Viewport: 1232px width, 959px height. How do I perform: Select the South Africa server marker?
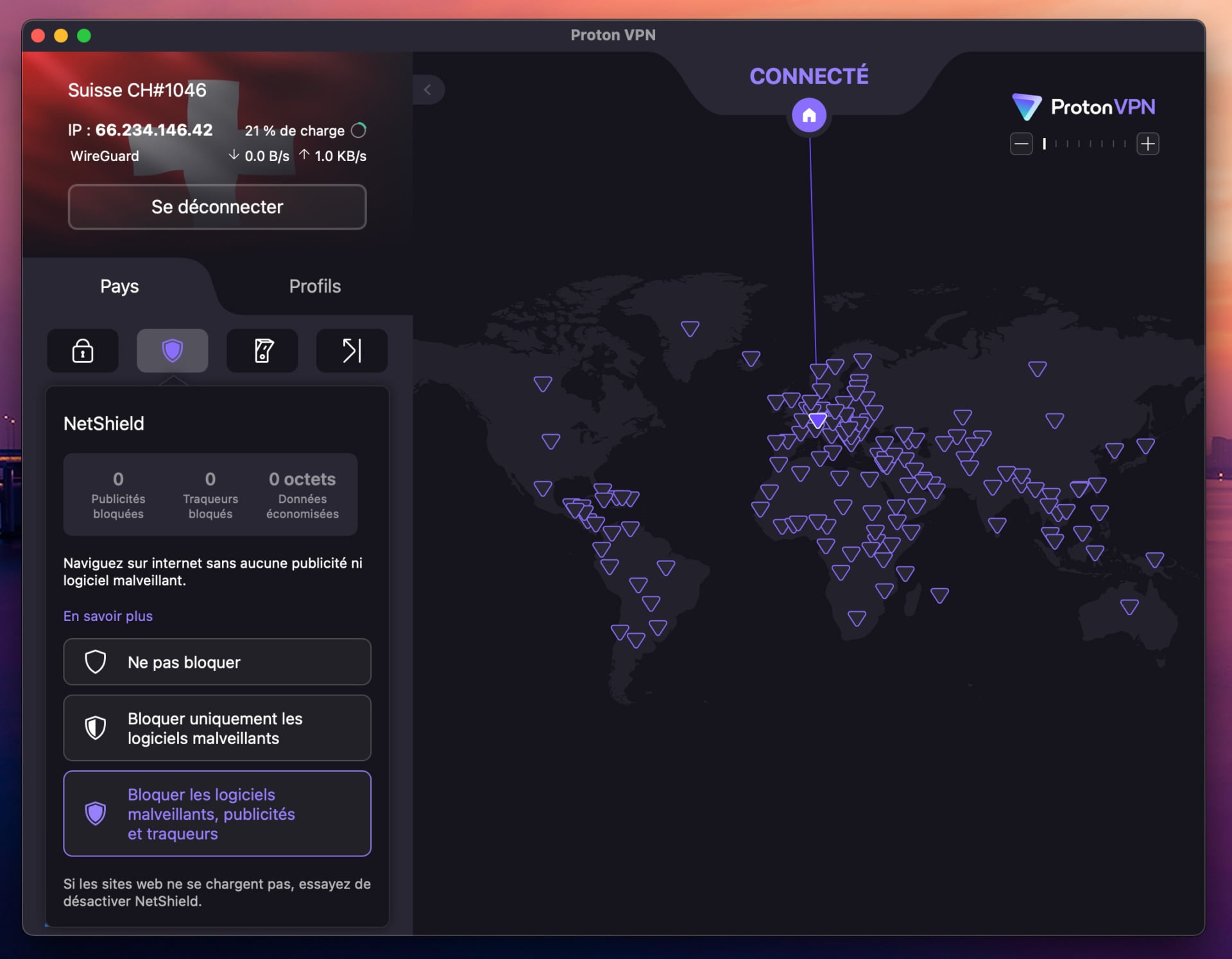click(x=857, y=618)
